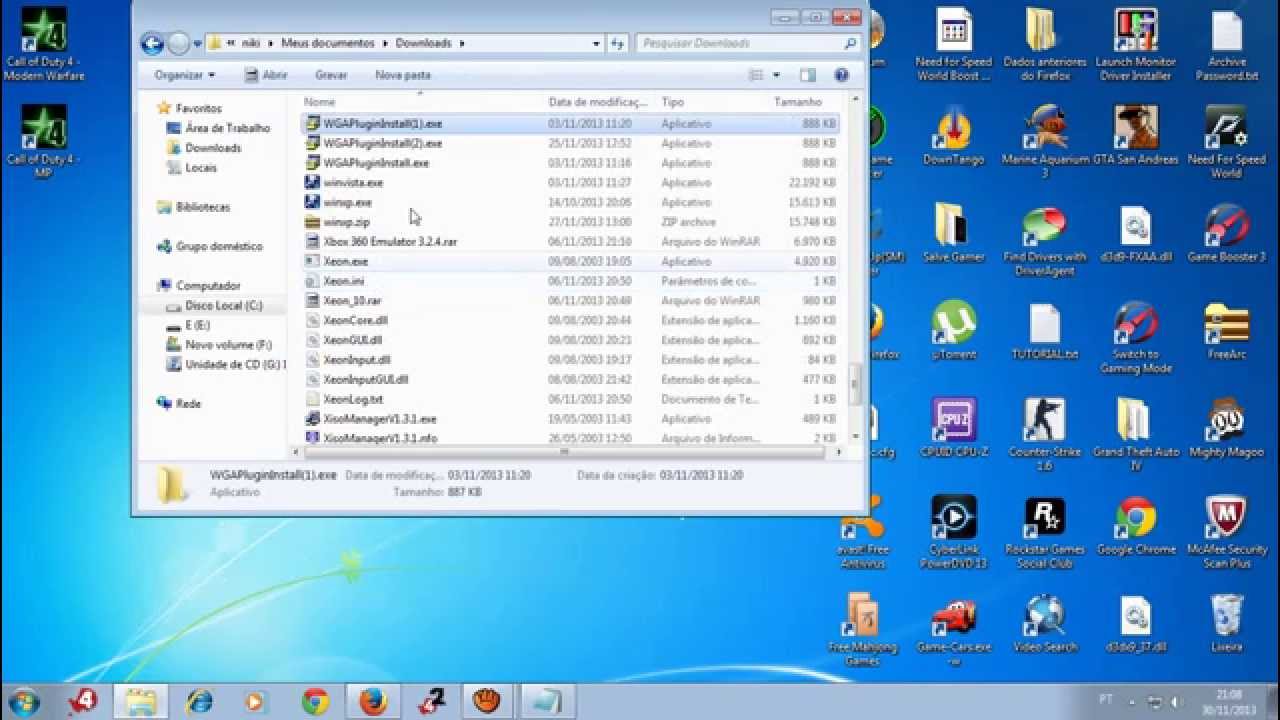The width and height of the screenshot is (1280, 720).
Task: Open McAfee Security Scan Plus icon
Action: (1227, 532)
